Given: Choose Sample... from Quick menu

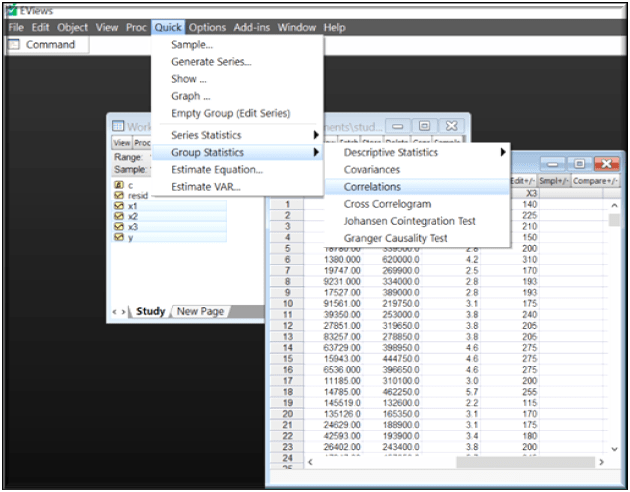Looking at the screenshot, I should (x=237, y=45).
